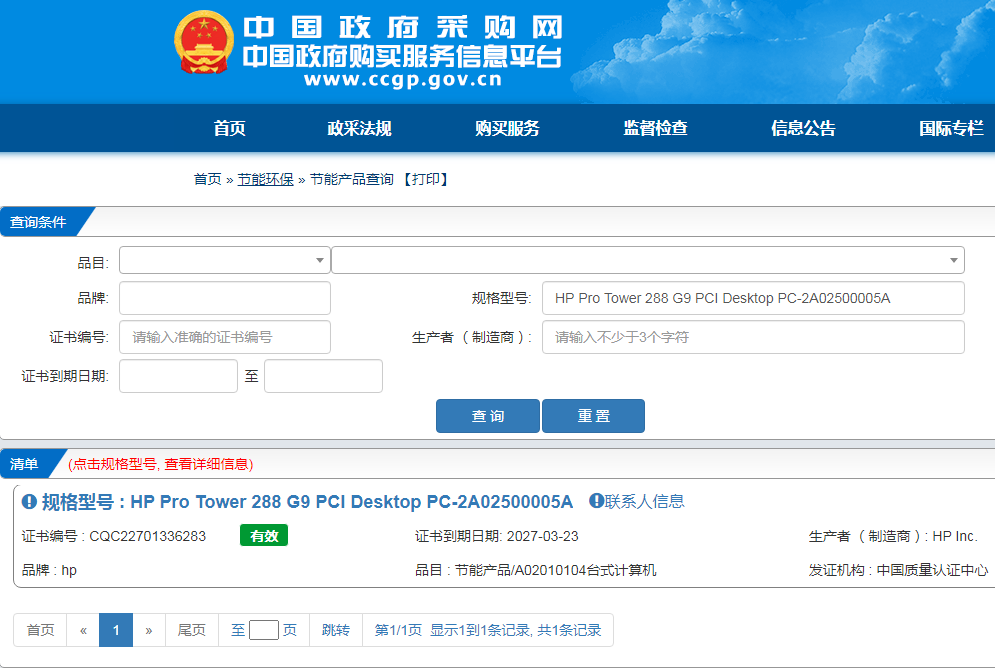
Task: Click the 查询 search button
Action: 488,416
